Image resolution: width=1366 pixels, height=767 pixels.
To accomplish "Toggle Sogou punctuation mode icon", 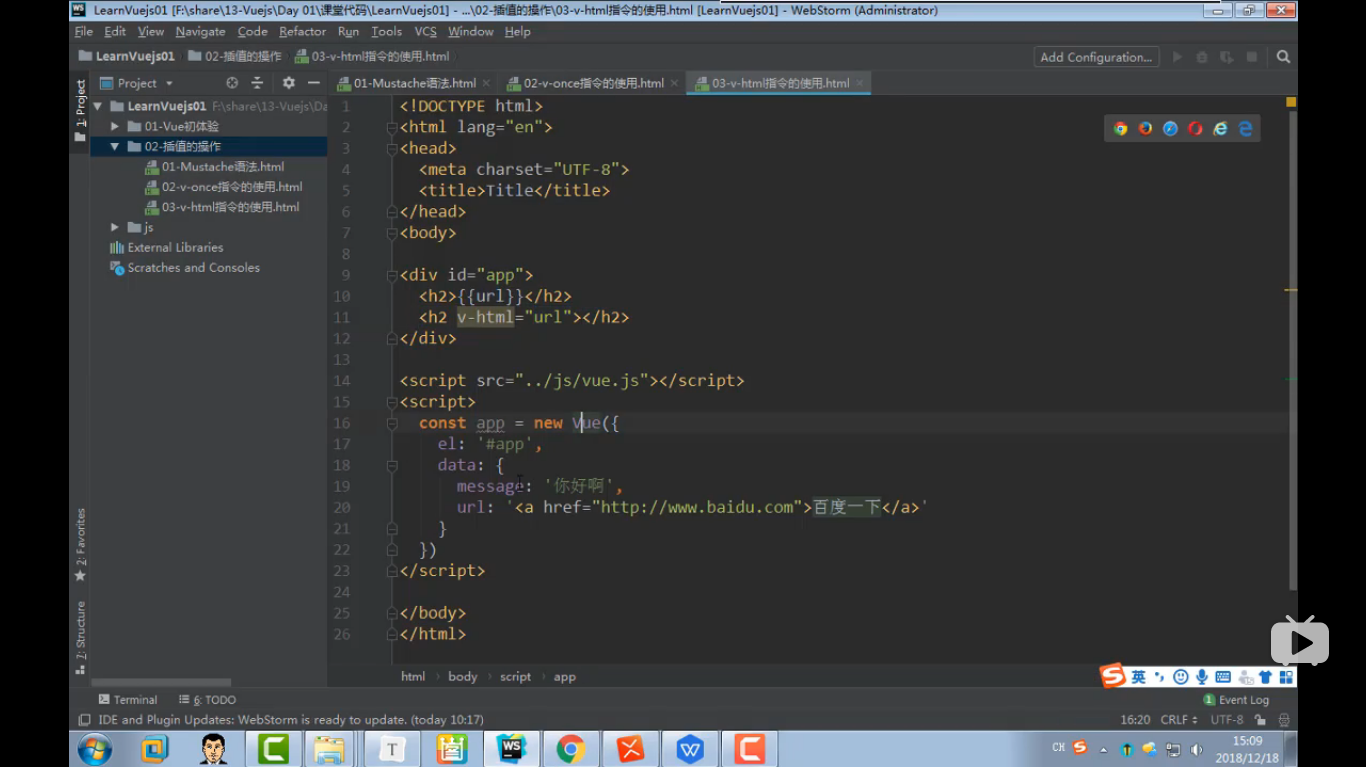I will pyautogui.click(x=1160, y=677).
